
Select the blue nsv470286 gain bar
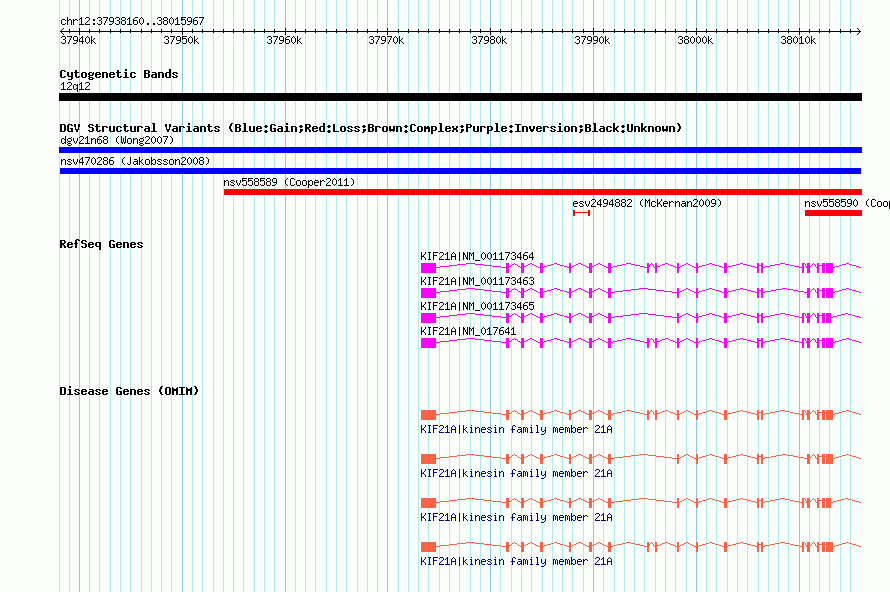460,171
